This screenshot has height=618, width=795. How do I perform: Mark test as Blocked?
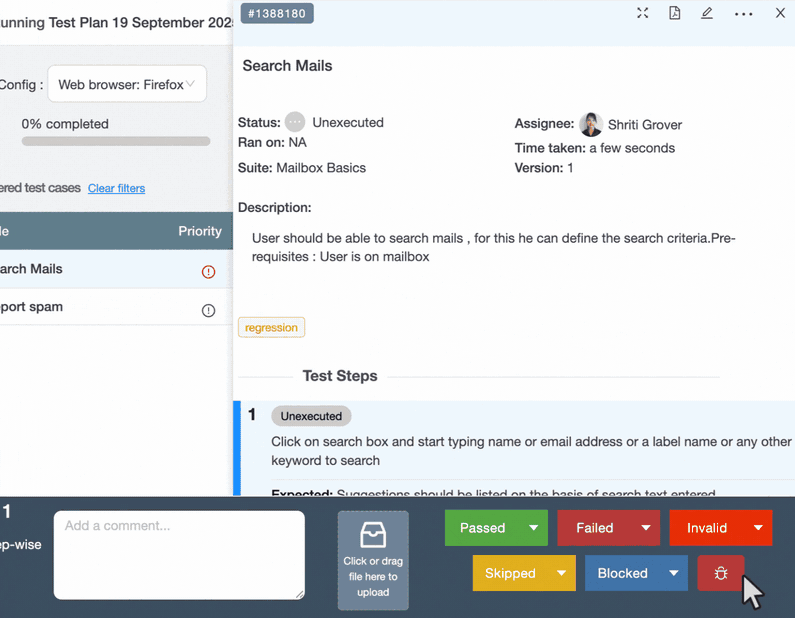click(x=623, y=573)
